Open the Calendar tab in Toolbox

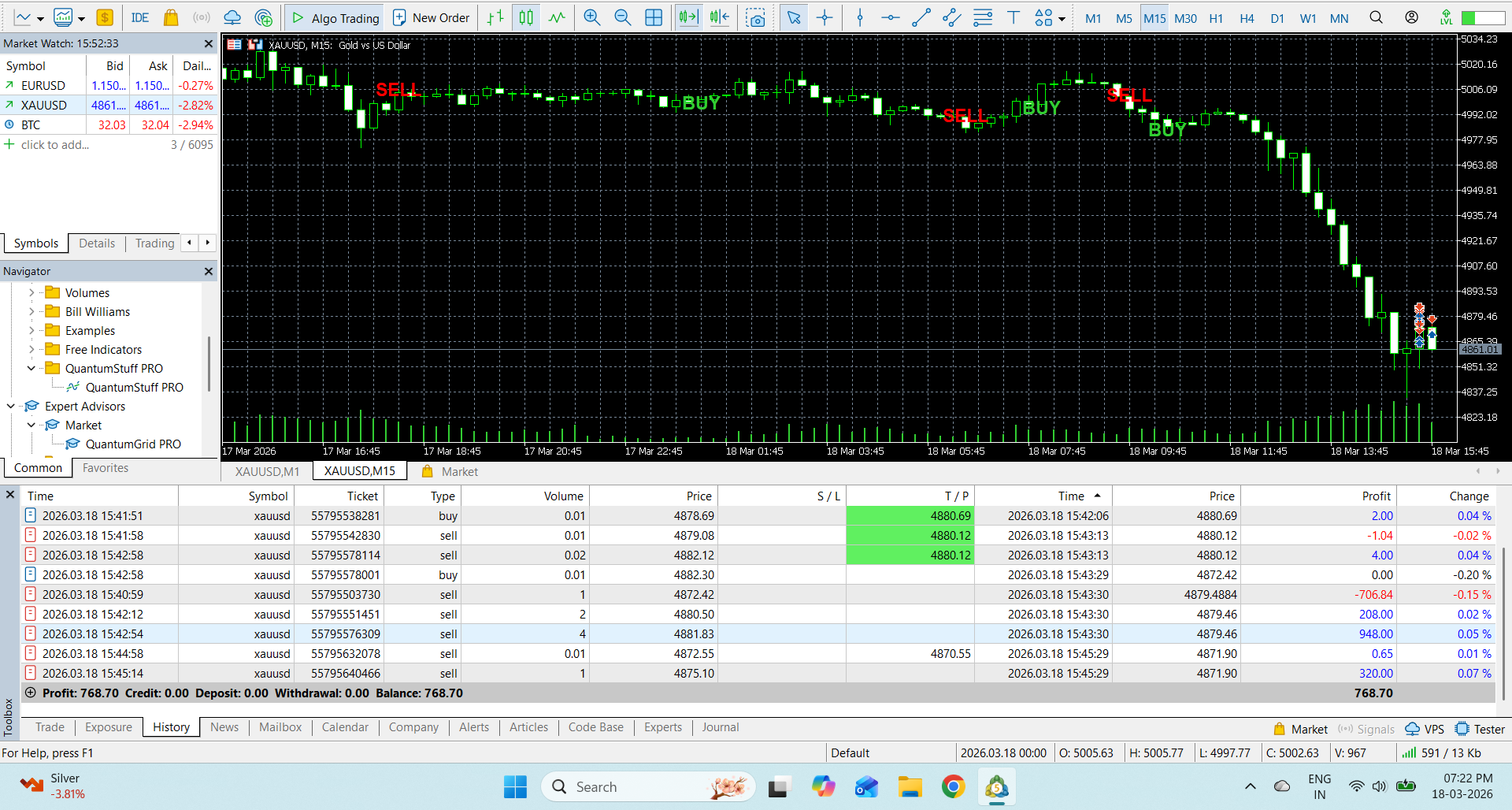tap(345, 727)
